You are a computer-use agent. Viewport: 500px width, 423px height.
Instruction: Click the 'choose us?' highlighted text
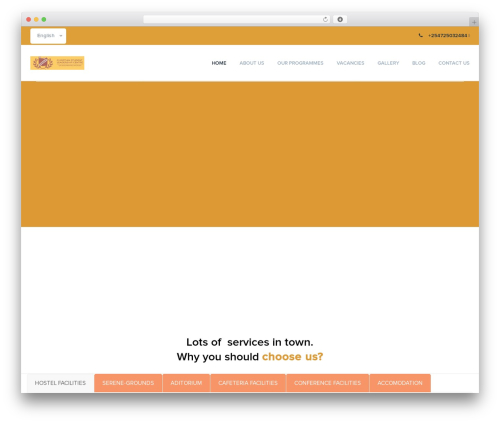point(292,357)
